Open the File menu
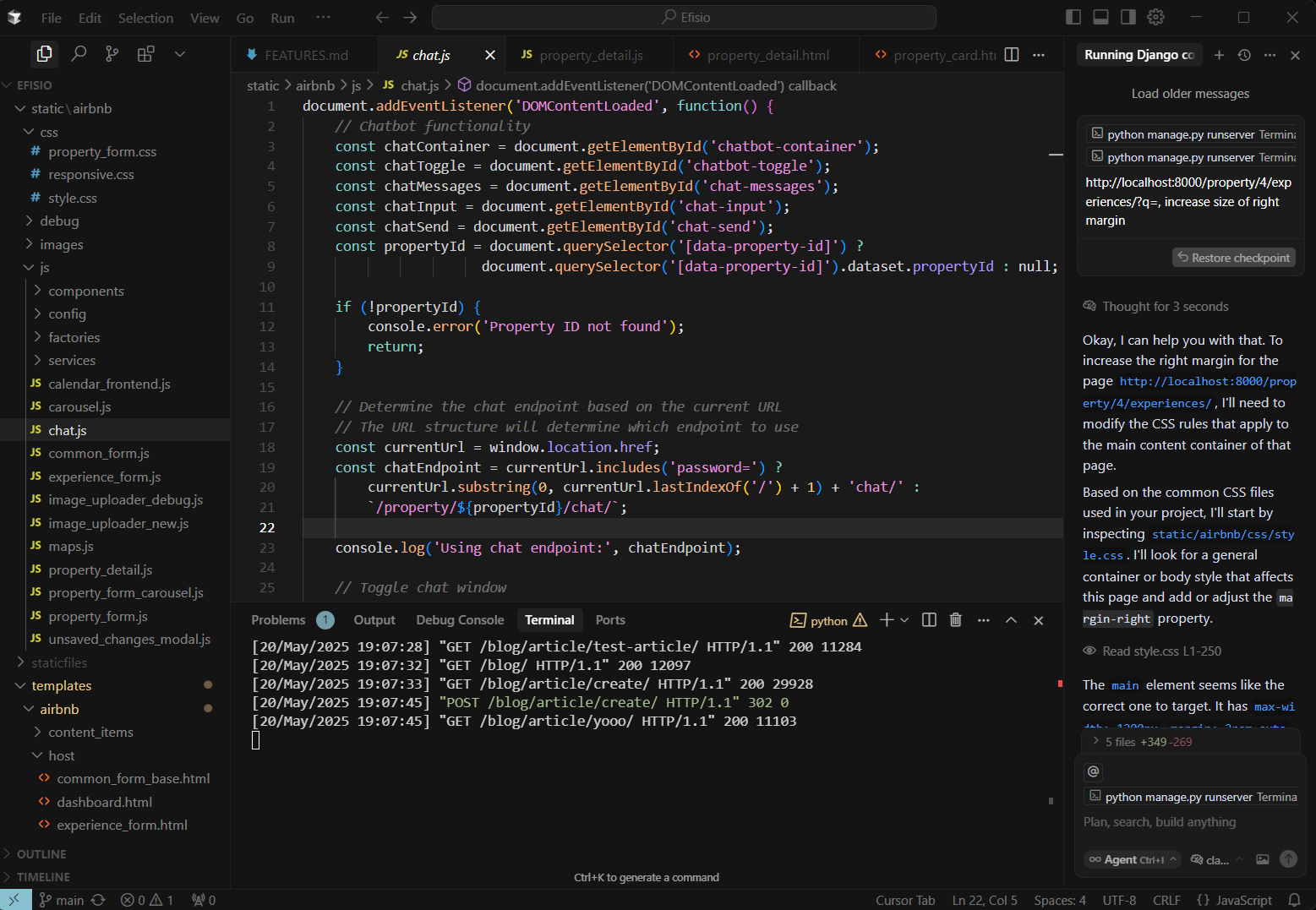 [51, 18]
